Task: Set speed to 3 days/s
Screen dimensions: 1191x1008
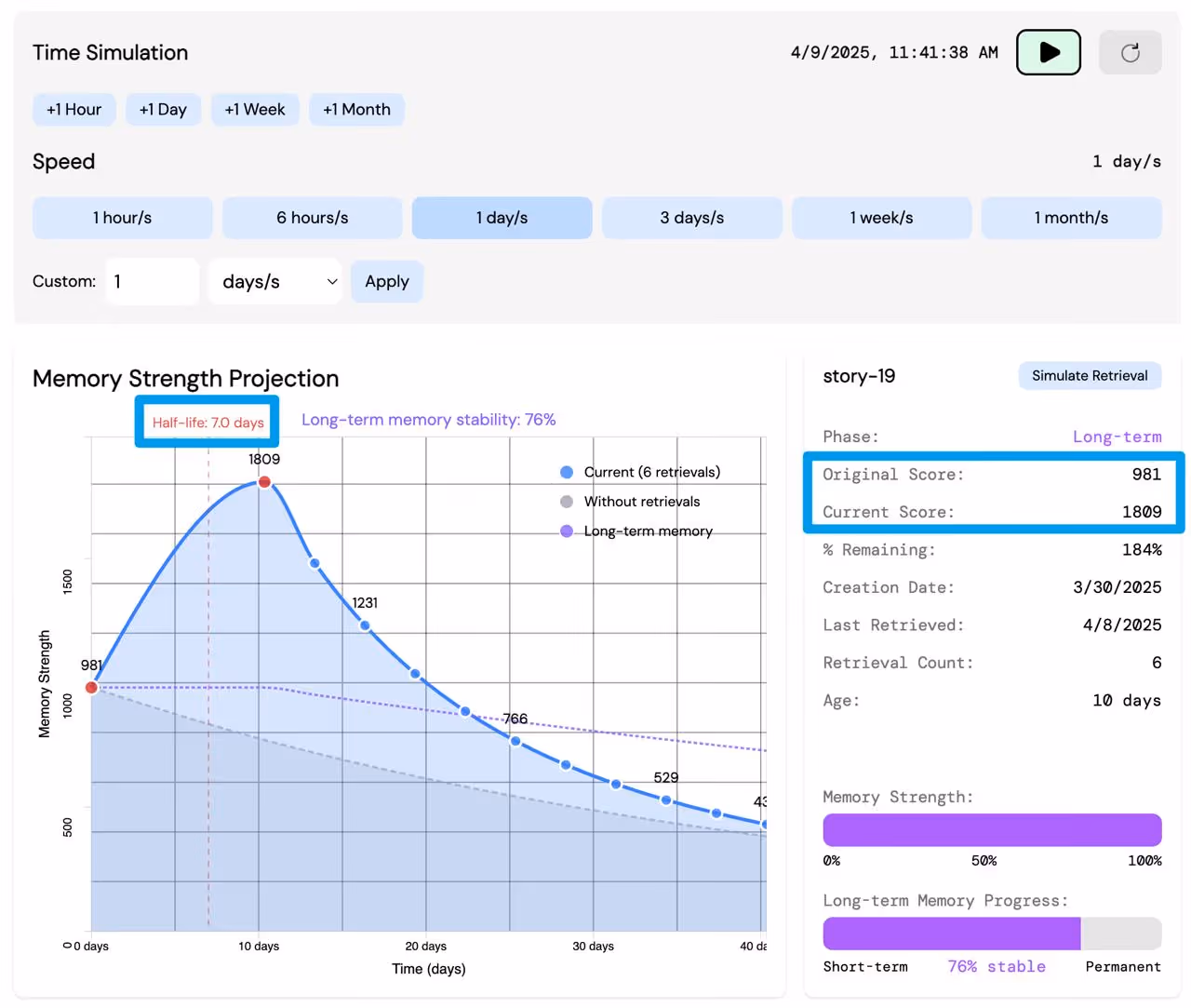Action: [x=691, y=218]
